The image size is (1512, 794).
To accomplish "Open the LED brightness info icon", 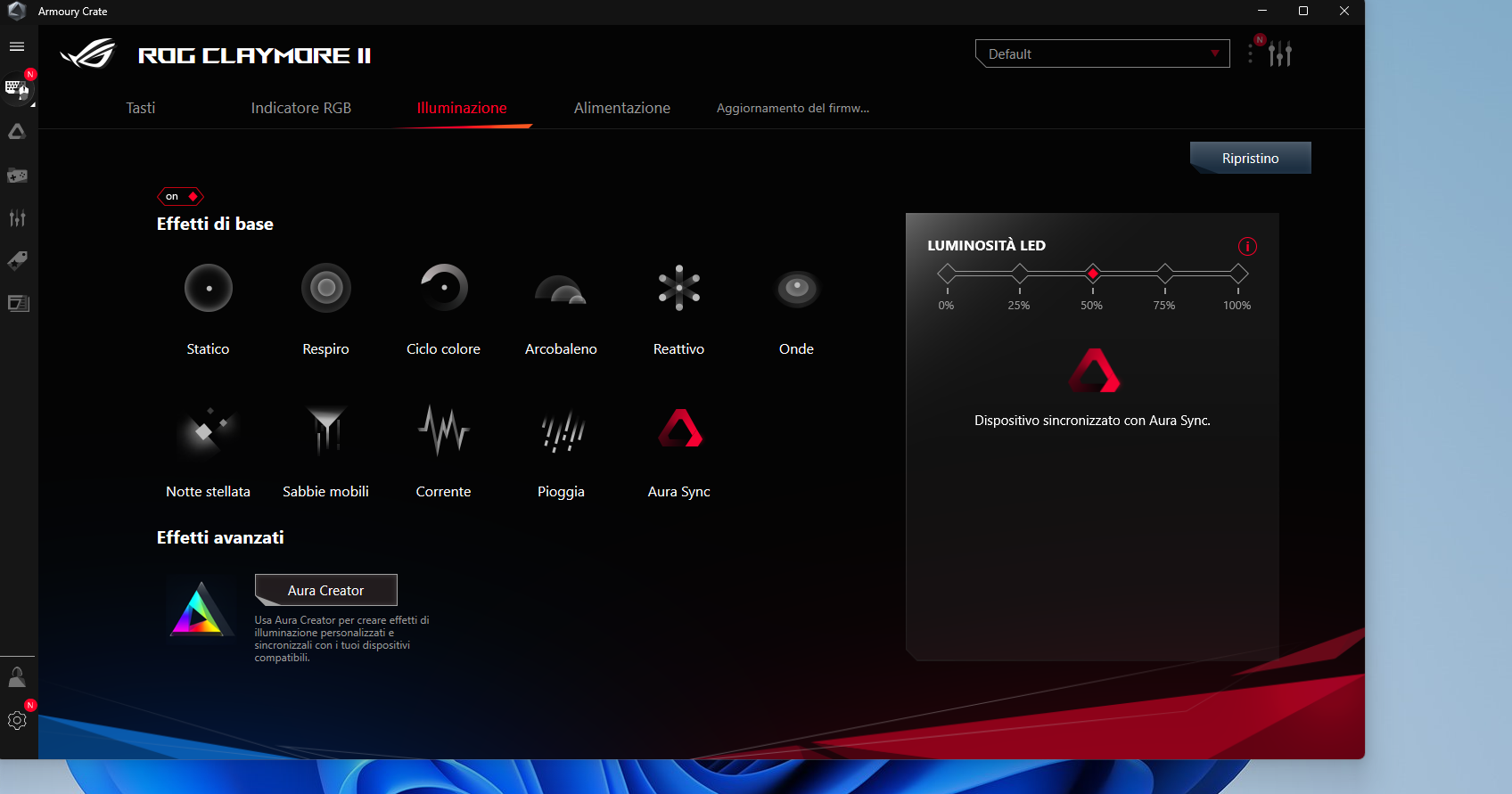I will (1247, 246).
